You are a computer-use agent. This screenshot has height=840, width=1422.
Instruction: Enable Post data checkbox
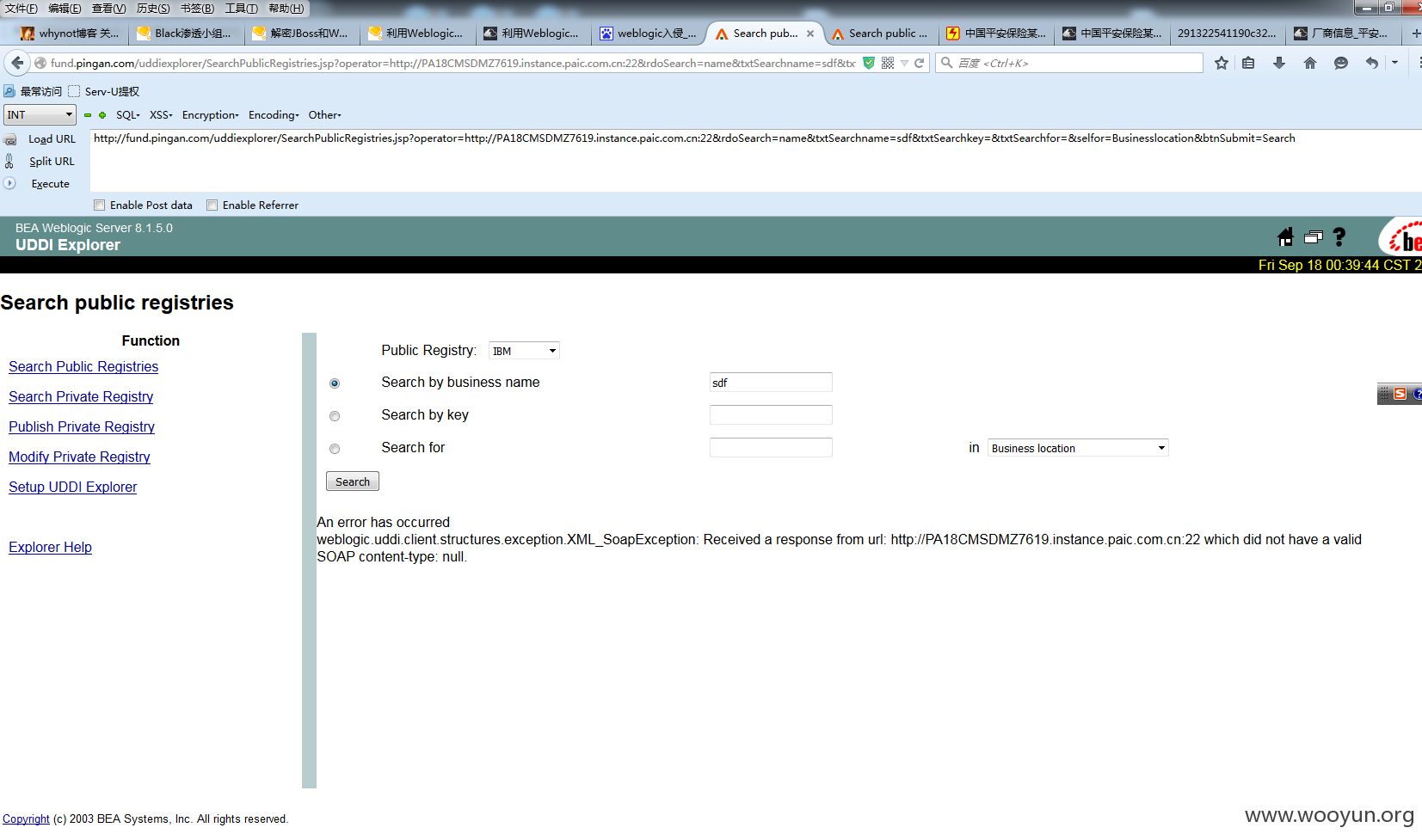[x=99, y=205]
